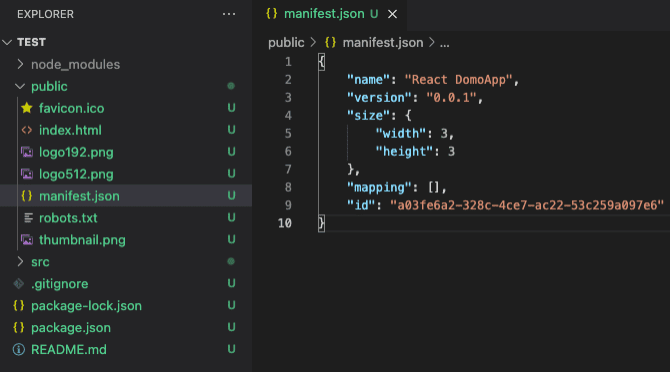Click the favicon.ico star icon
This screenshot has width=670, height=372.
26,108
